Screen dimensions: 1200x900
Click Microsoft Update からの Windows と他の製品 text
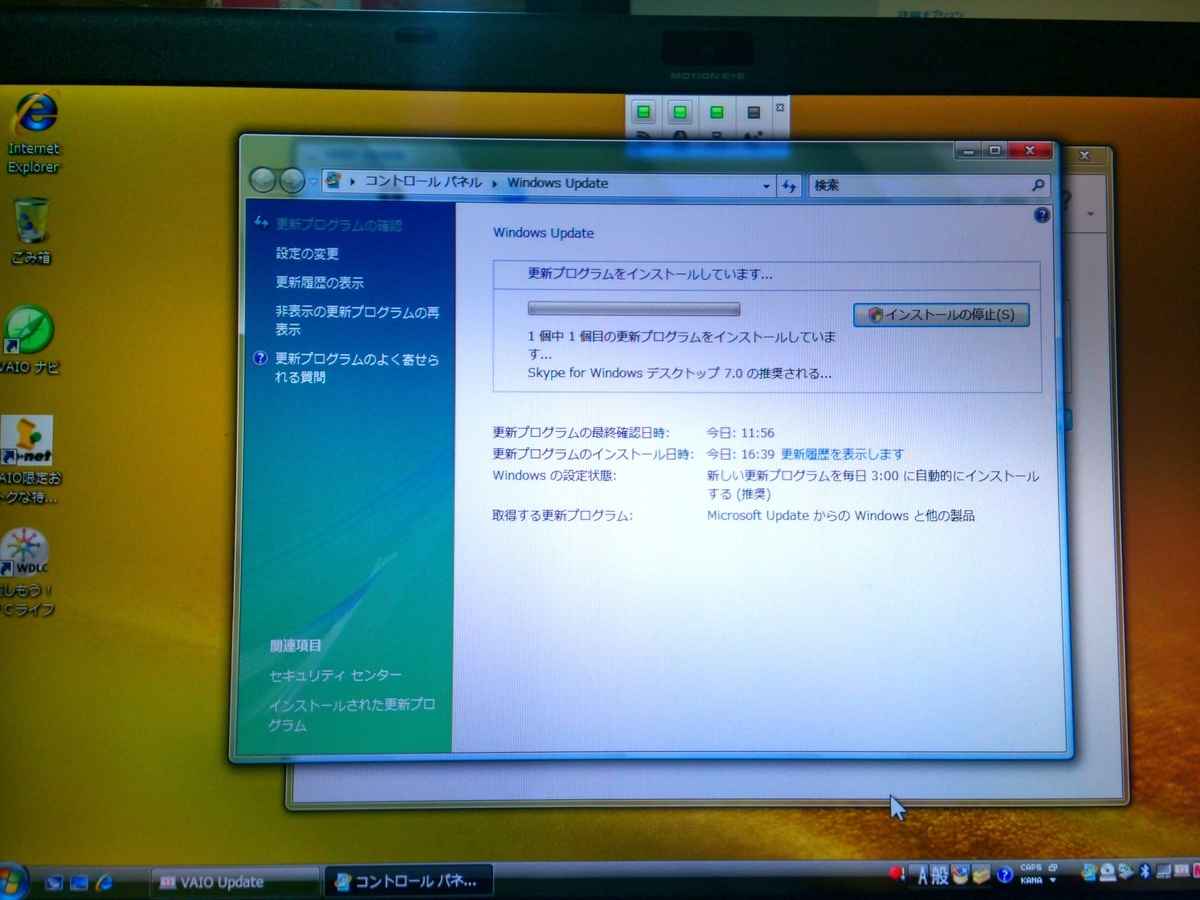840,516
